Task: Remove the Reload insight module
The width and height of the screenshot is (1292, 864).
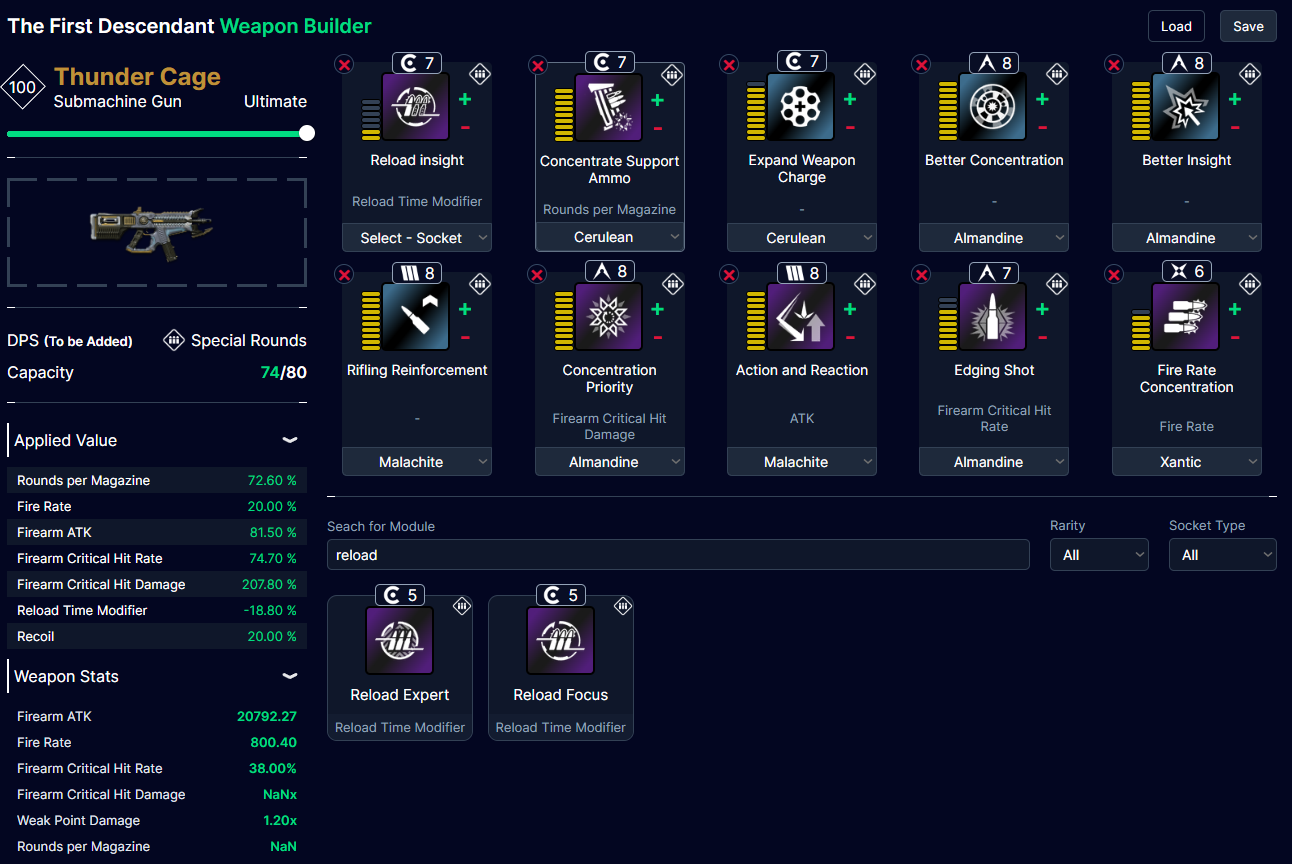Action: 344,65
